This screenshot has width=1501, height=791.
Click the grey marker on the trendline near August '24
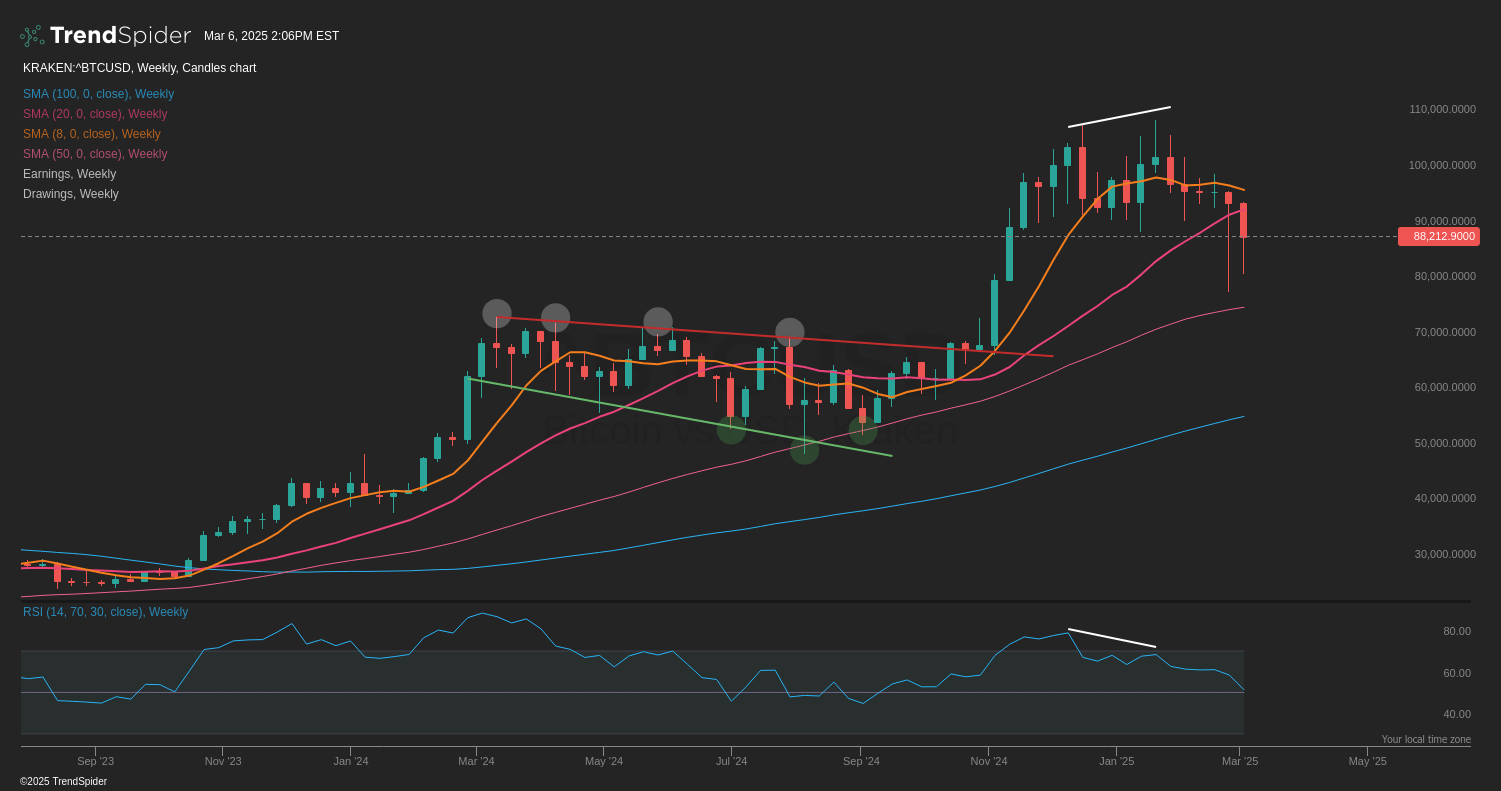tap(789, 330)
